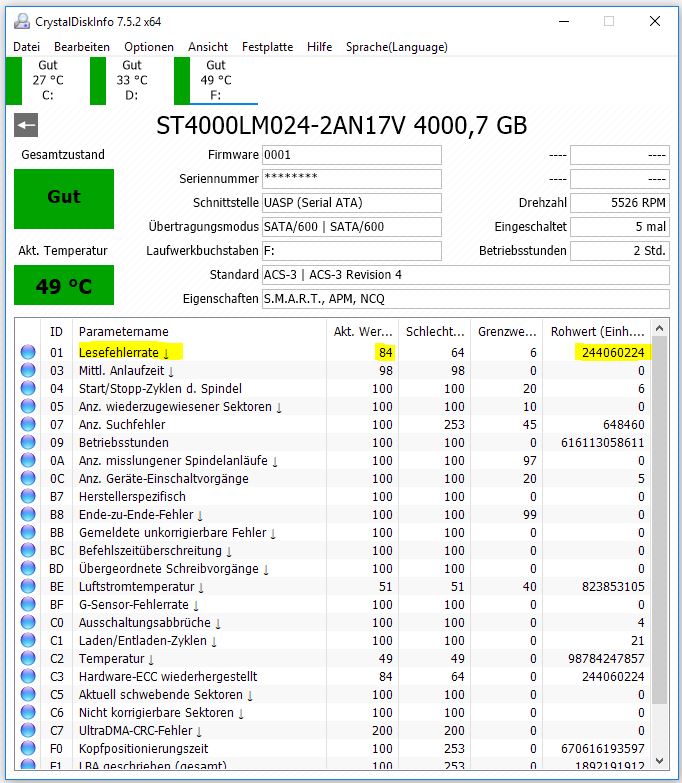Click disk title ST4000LM024-2AN17V 4000,7 GB

click(x=341, y=125)
